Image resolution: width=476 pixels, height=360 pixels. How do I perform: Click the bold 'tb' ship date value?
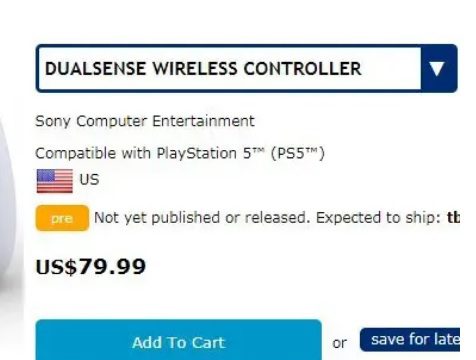click(454, 218)
